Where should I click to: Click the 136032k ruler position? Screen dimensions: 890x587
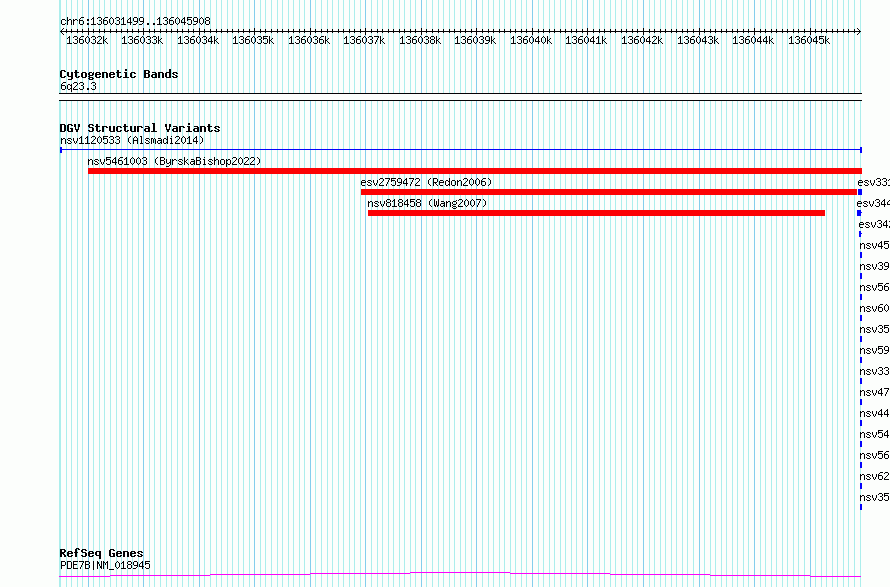pos(87,40)
